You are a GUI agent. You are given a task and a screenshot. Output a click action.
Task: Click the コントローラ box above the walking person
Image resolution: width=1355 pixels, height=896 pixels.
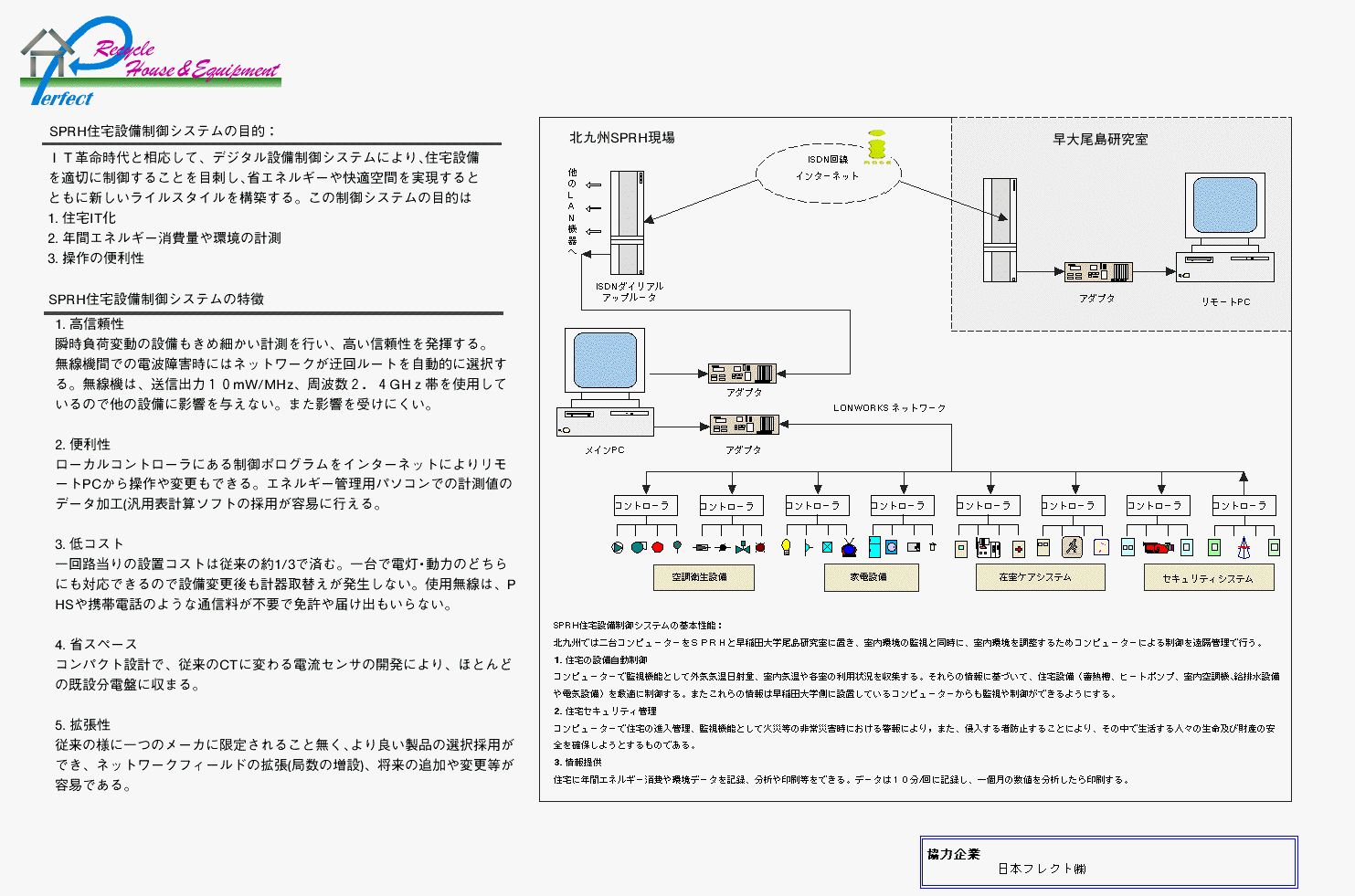point(1074,505)
